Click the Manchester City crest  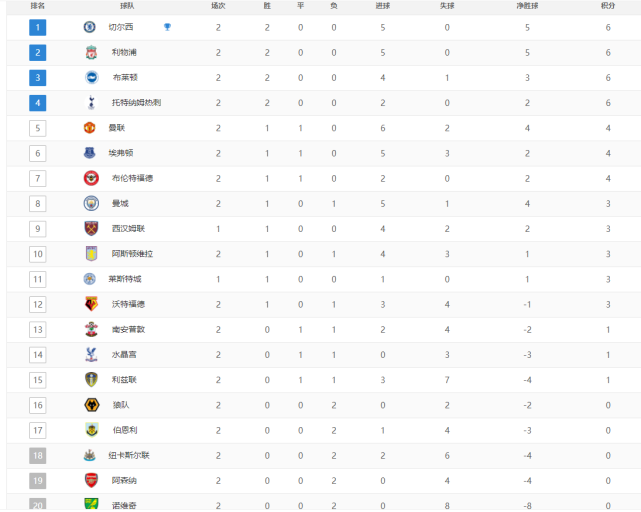coord(91,203)
